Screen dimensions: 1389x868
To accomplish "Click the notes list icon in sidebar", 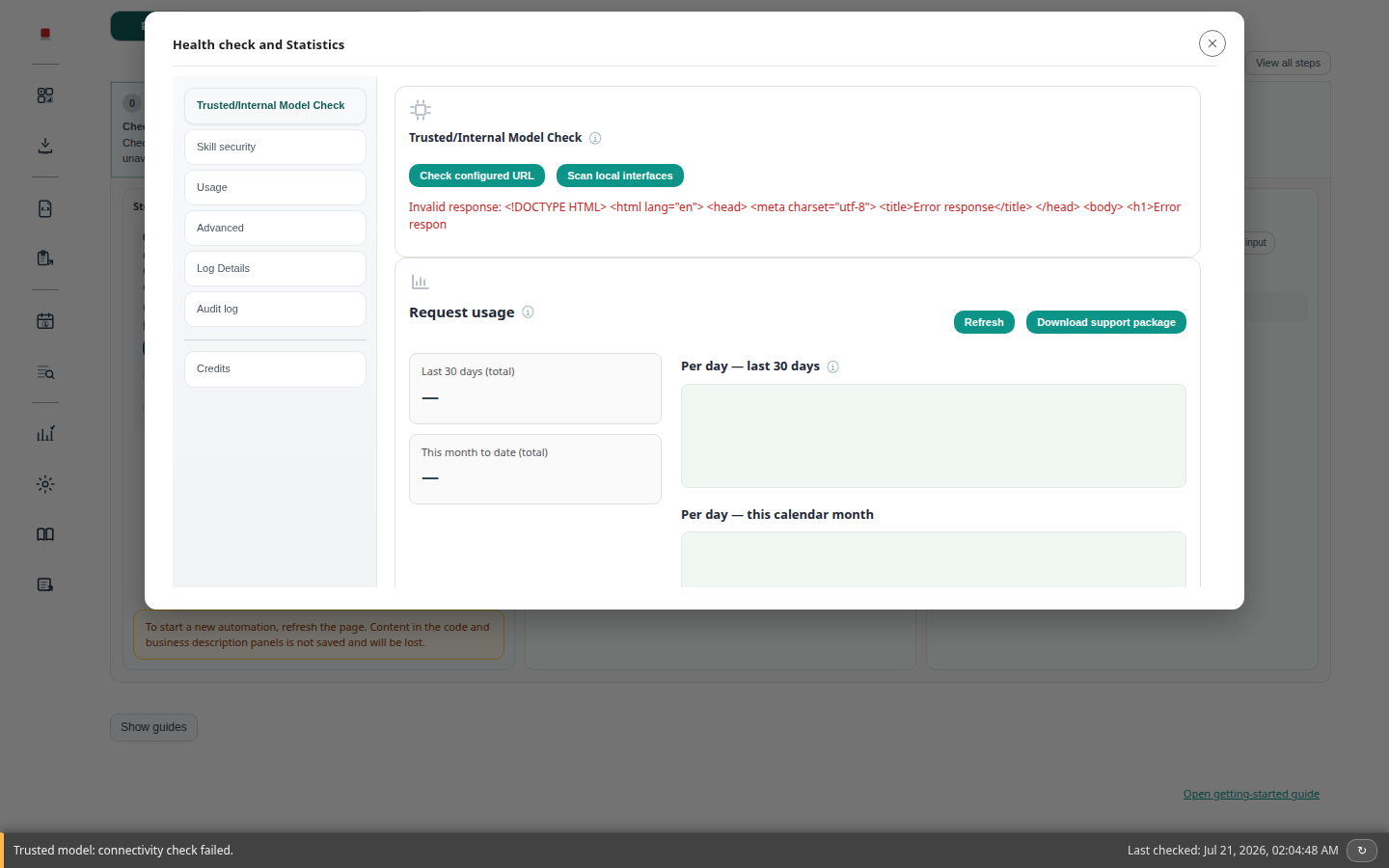I will (x=45, y=584).
